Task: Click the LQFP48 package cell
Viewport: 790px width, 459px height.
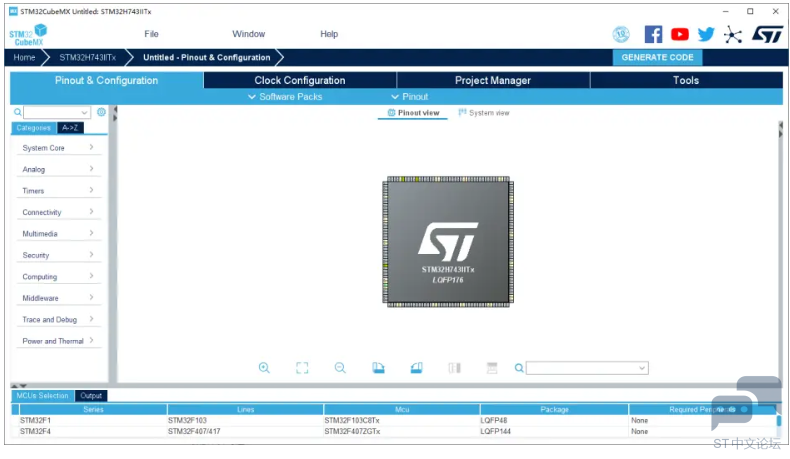Action: point(554,420)
